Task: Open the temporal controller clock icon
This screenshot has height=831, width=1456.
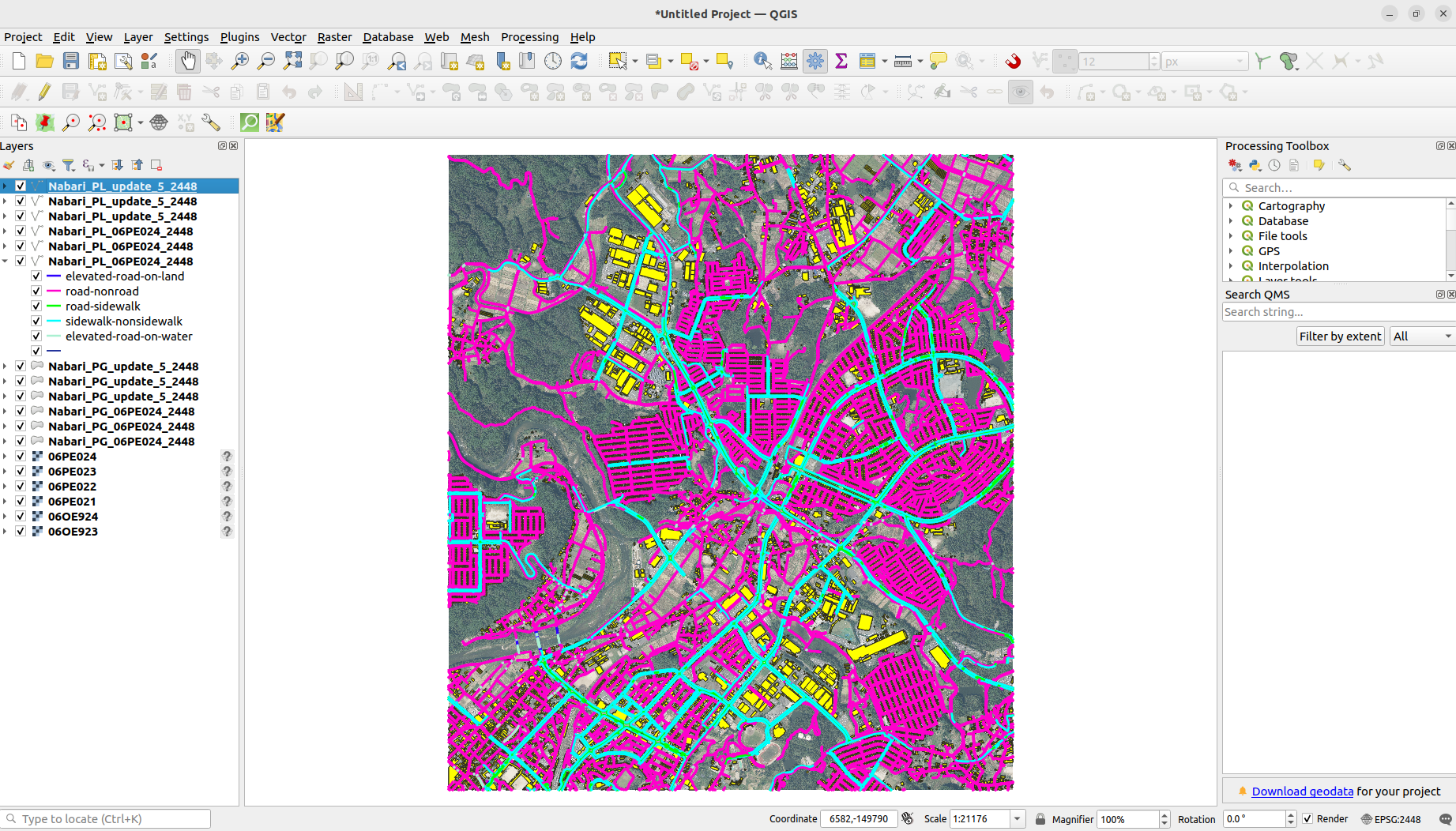Action: 553,61
